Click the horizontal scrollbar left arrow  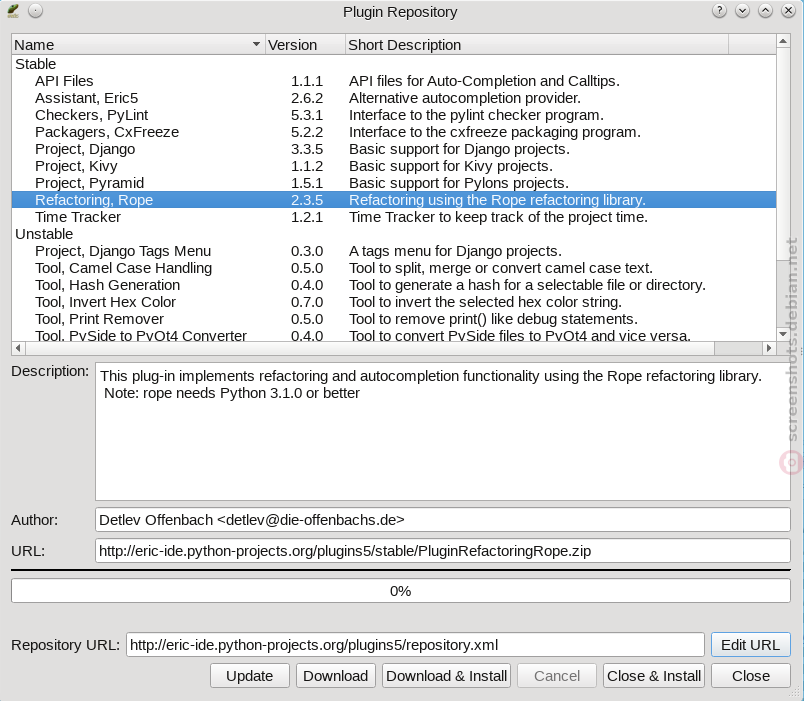tap(18, 348)
